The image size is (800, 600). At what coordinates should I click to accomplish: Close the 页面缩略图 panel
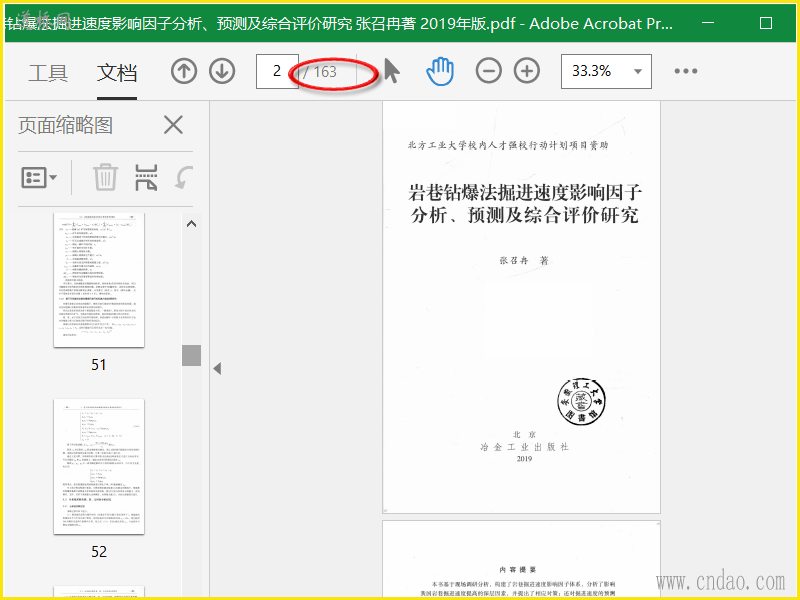coord(173,124)
